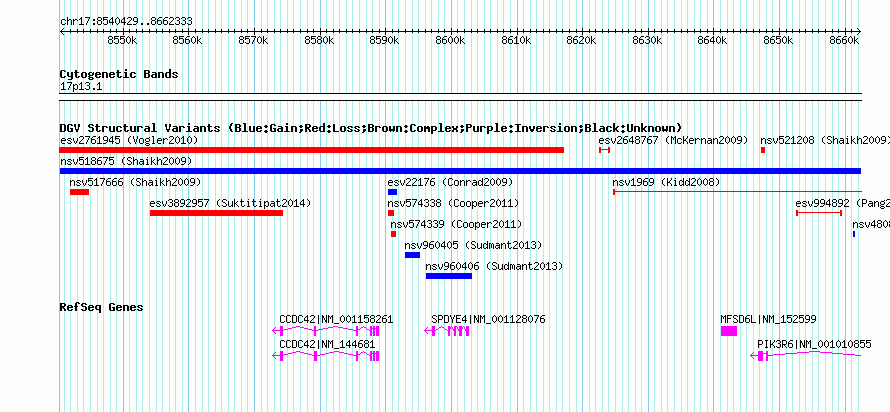The width and height of the screenshot is (890, 412).
Task: Click the 8630k ruler tick label
Action: click(648, 41)
